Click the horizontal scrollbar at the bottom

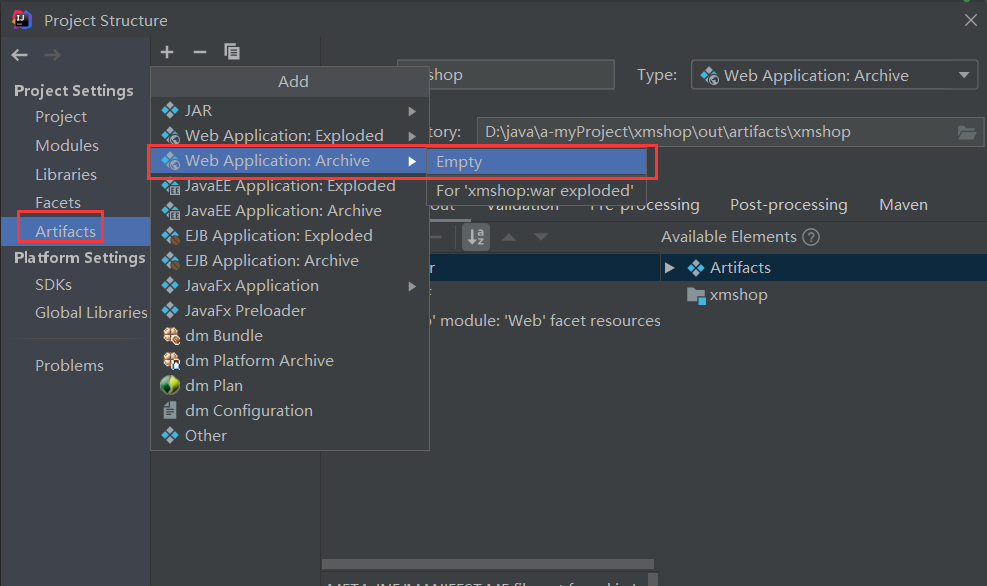click(488, 564)
